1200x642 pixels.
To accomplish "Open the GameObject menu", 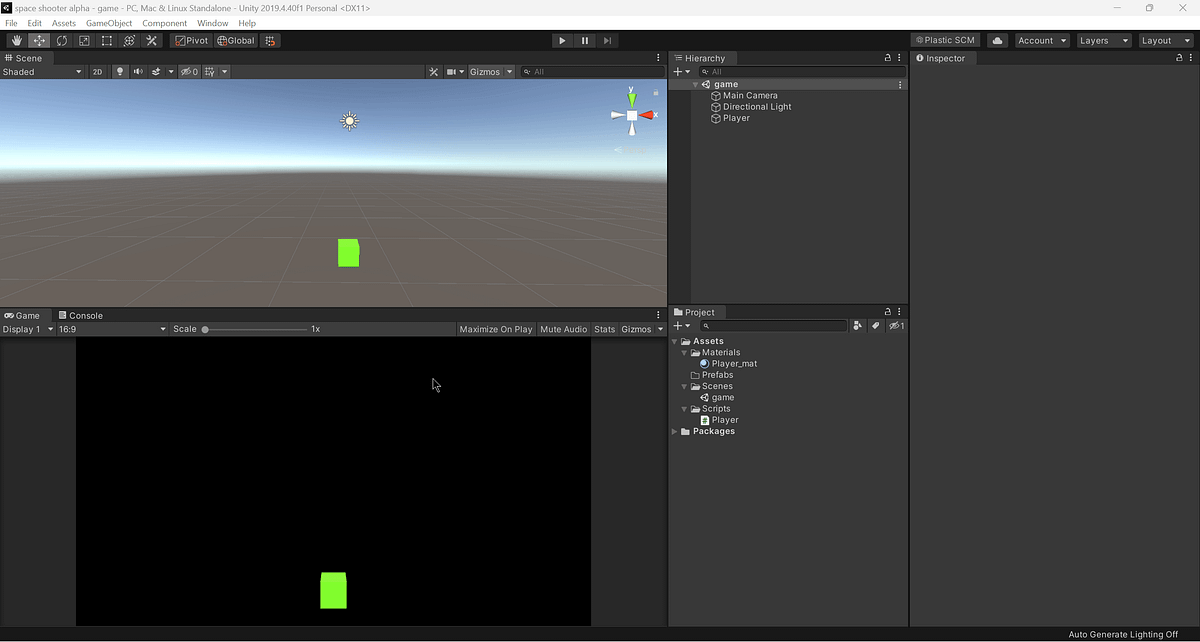I will click(108, 22).
